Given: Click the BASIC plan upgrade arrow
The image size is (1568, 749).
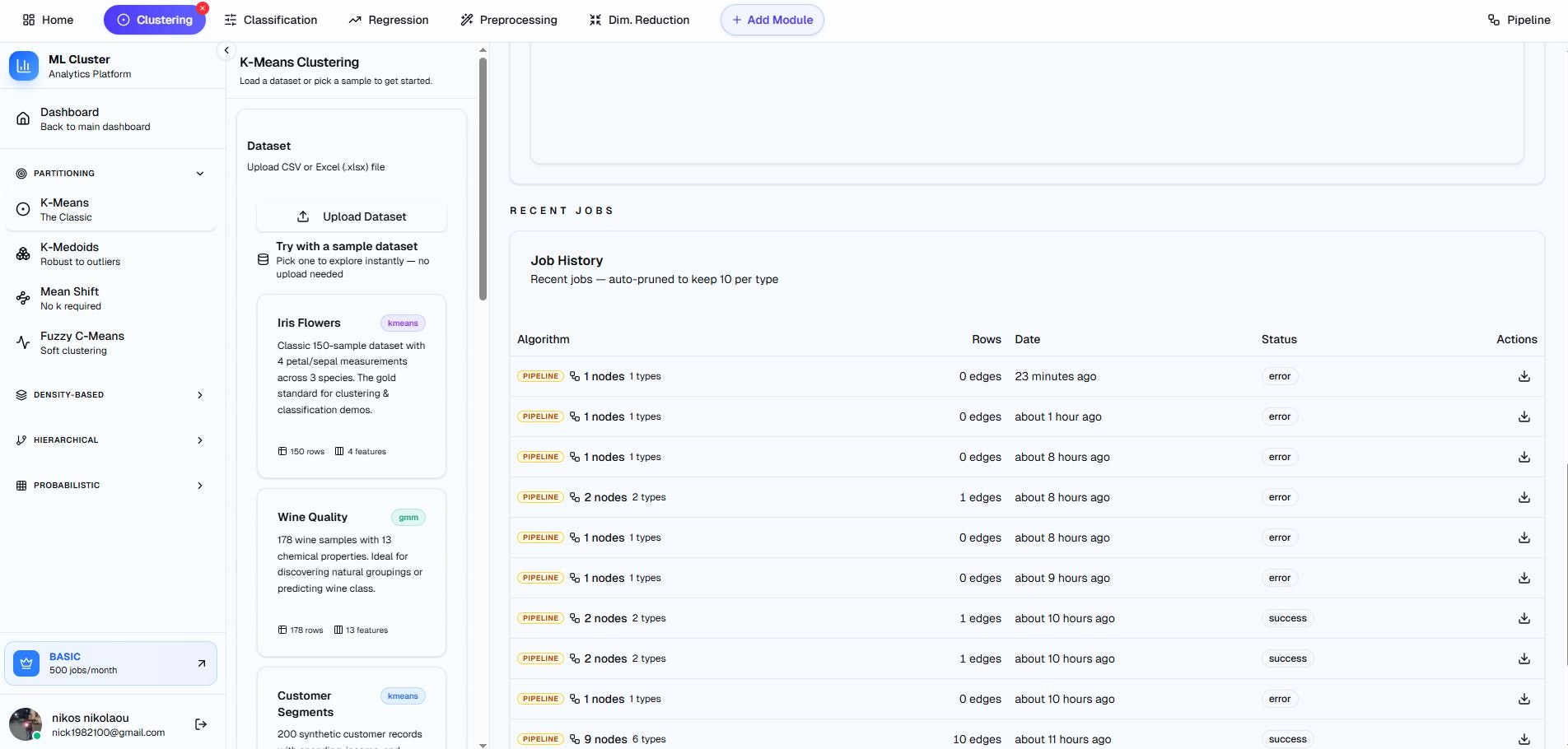Looking at the screenshot, I should point(201,663).
